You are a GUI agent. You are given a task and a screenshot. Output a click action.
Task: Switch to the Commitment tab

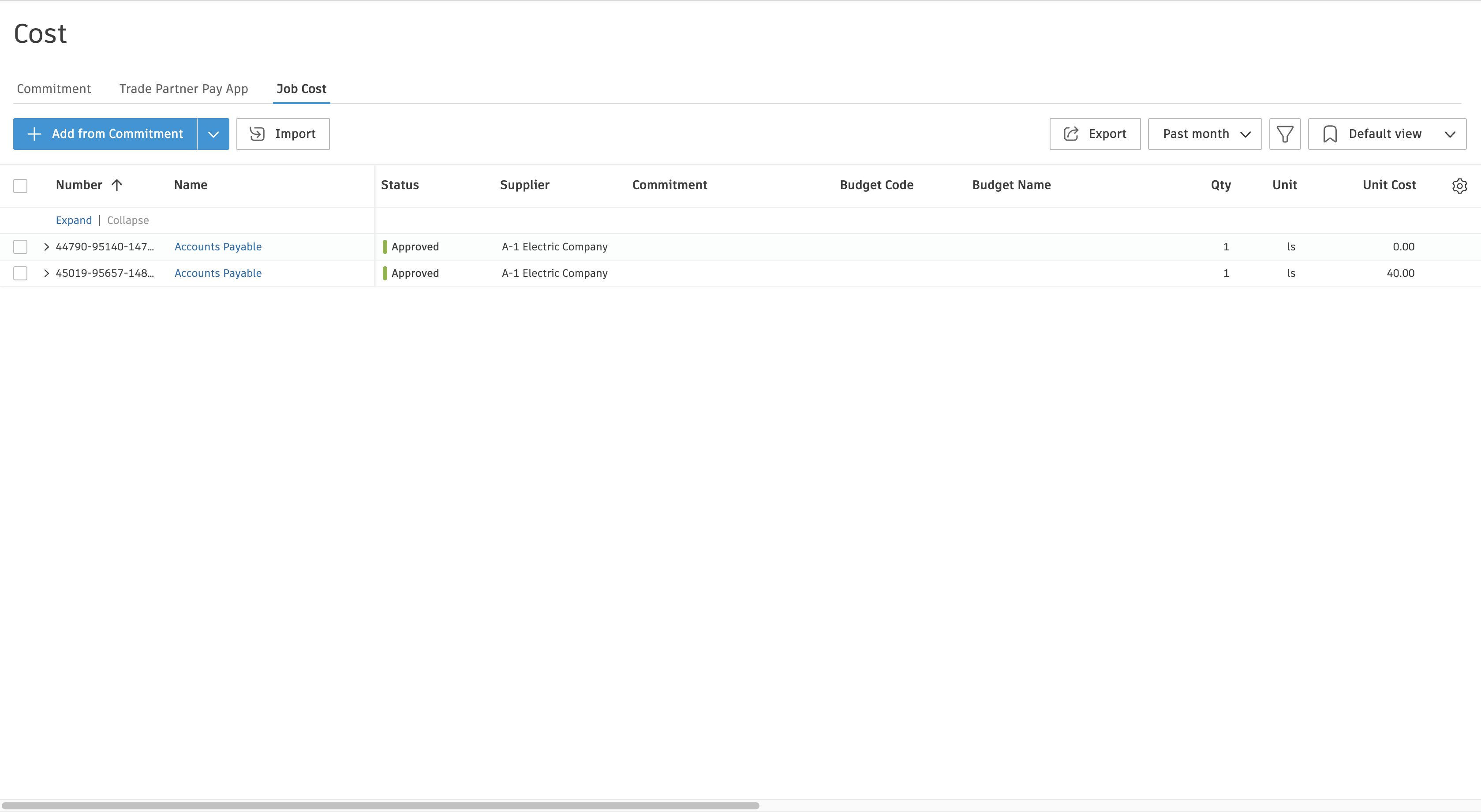(53, 89)
